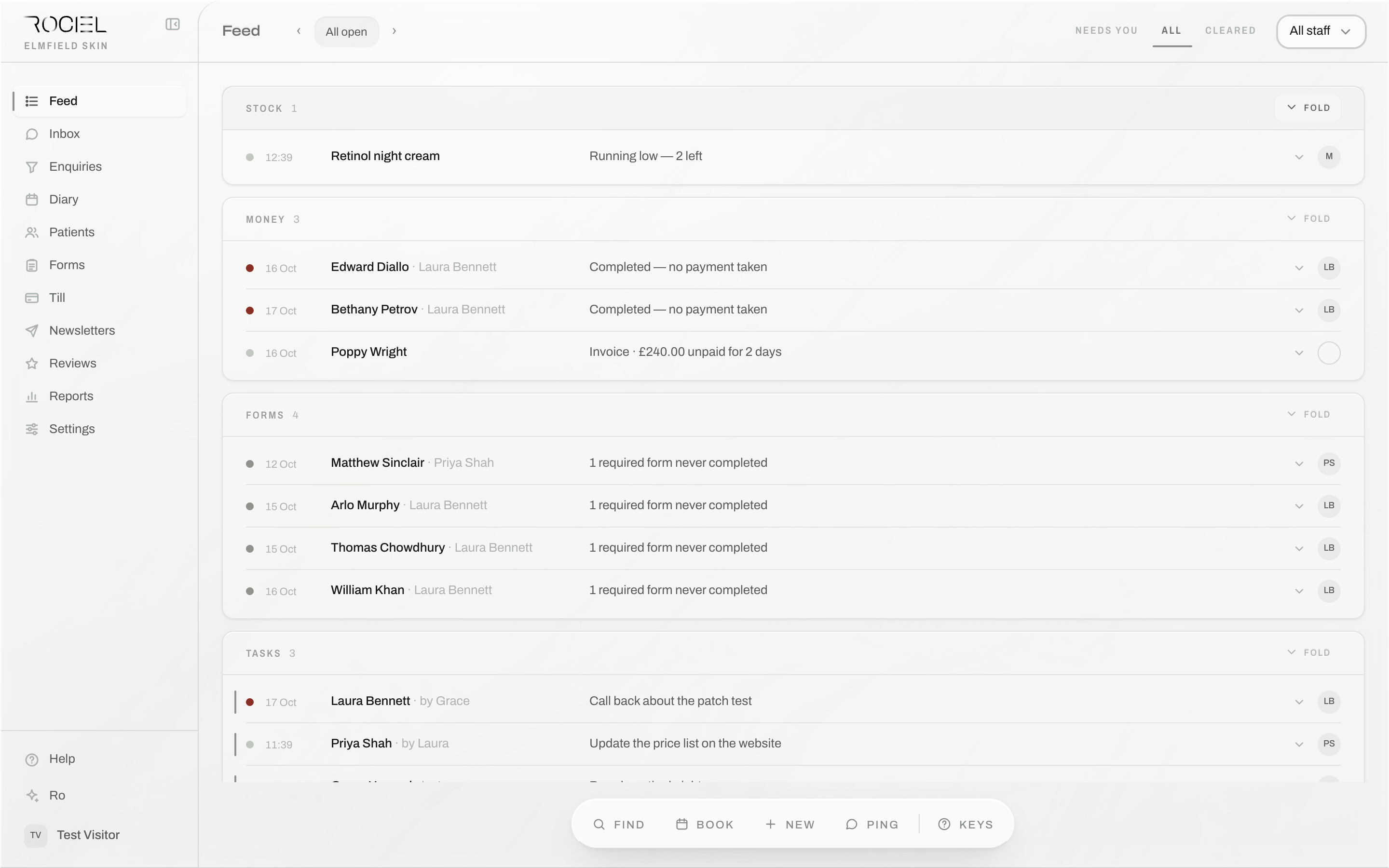Click the PS avatar on Matthew Sinclair row
1389x868 pixels.
pos(1329,463)
